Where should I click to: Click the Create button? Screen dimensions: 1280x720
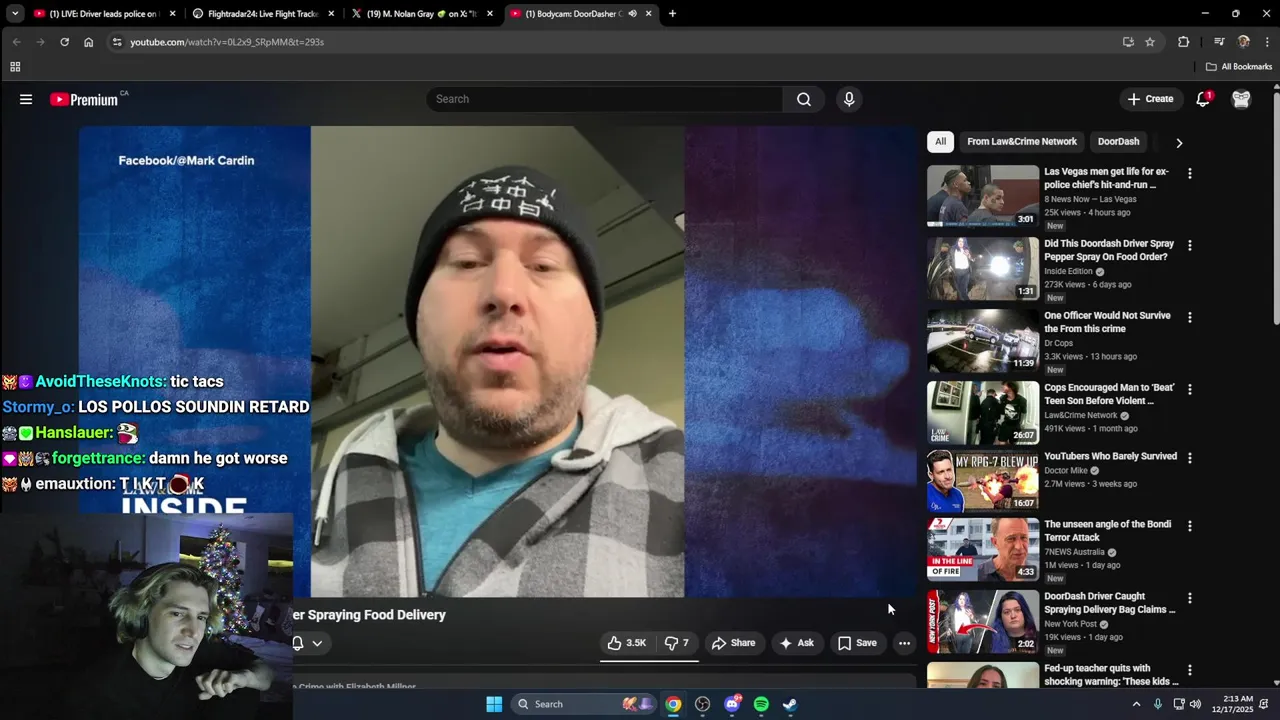[x=1150, y=99]
